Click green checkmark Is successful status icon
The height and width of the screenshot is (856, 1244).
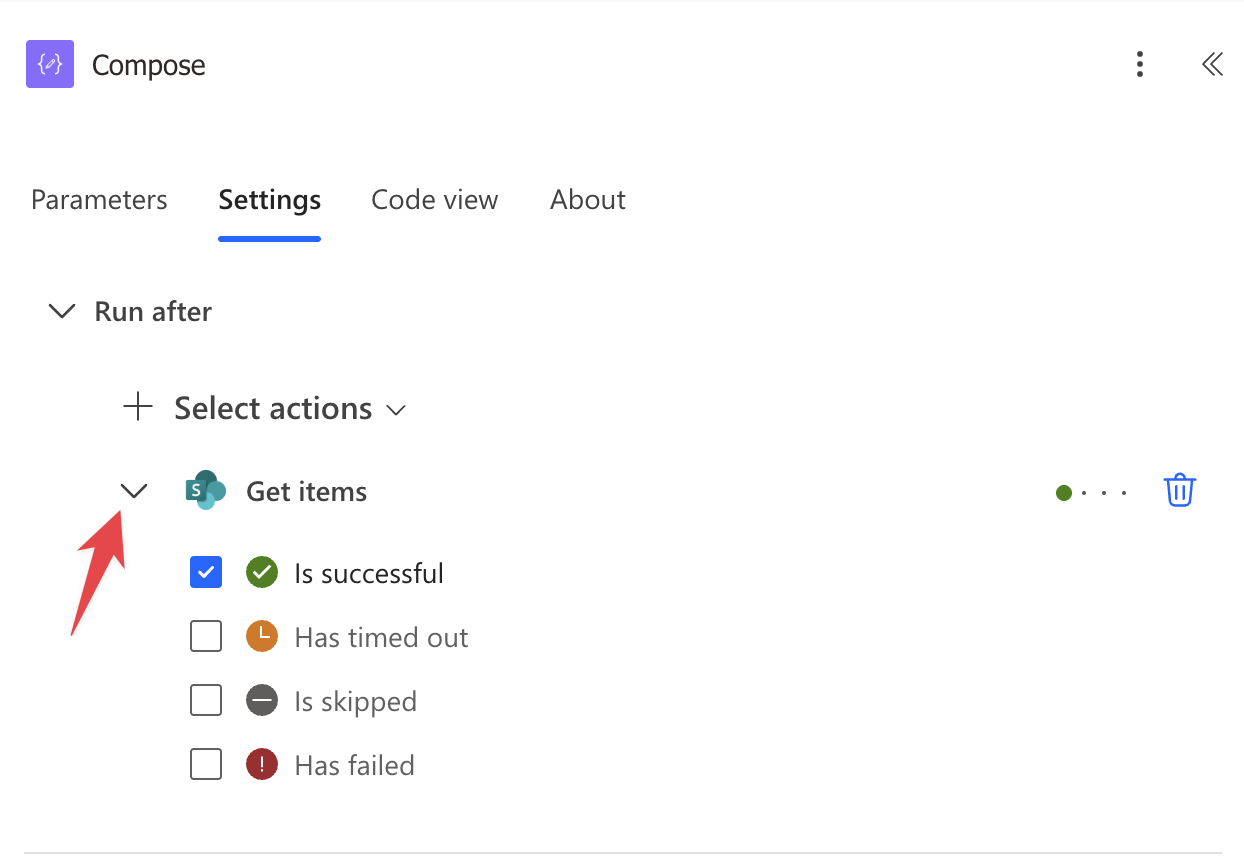click(x=262, y=573)
